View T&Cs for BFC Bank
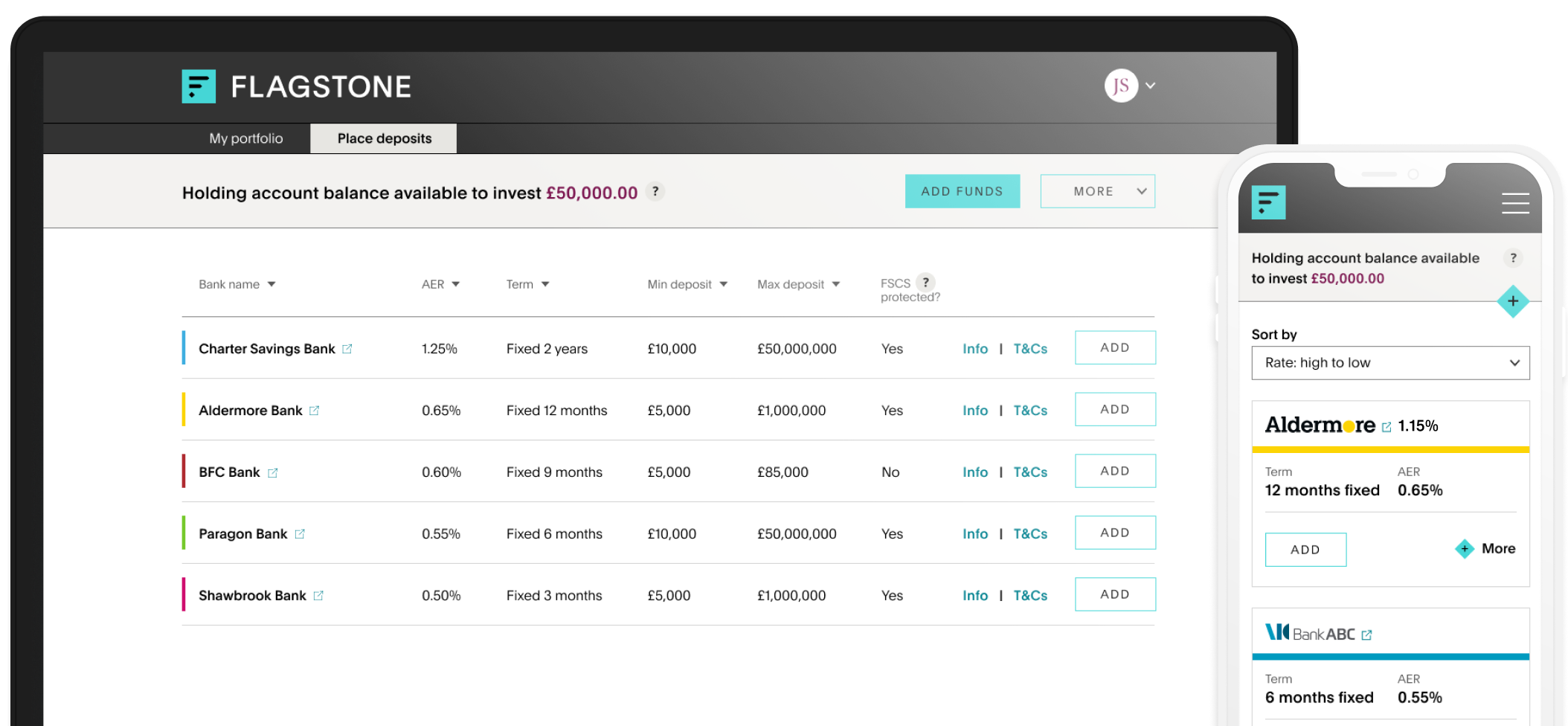This screenshot has width=1568, height=726. [x=1030, y=472]
